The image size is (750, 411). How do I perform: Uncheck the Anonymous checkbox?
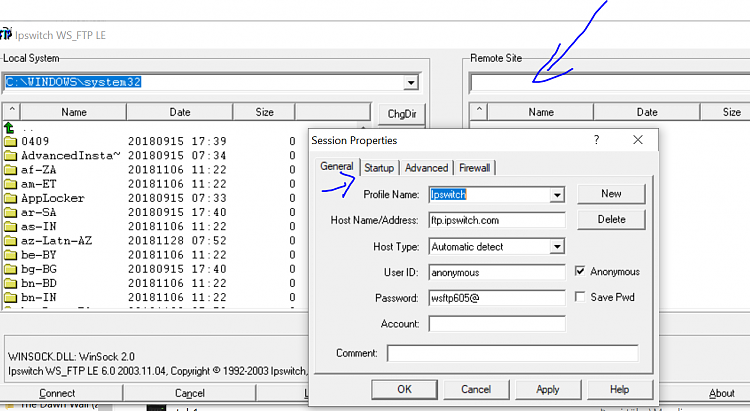(x=580, y=271)
